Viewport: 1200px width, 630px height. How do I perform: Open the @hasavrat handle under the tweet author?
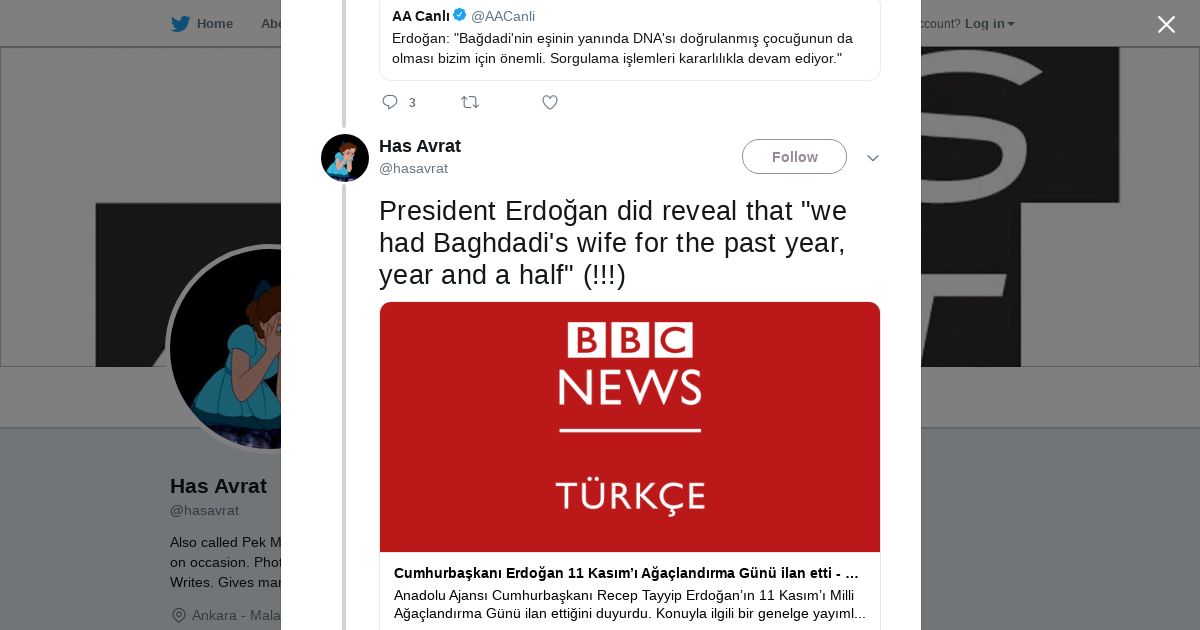[x=413, y=168]
